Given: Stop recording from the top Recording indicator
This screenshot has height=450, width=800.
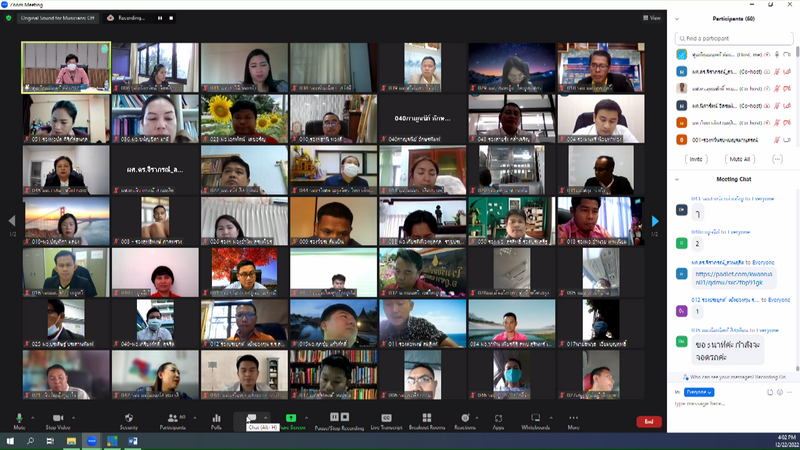Looking at the screenshot, I should point(171,18).
